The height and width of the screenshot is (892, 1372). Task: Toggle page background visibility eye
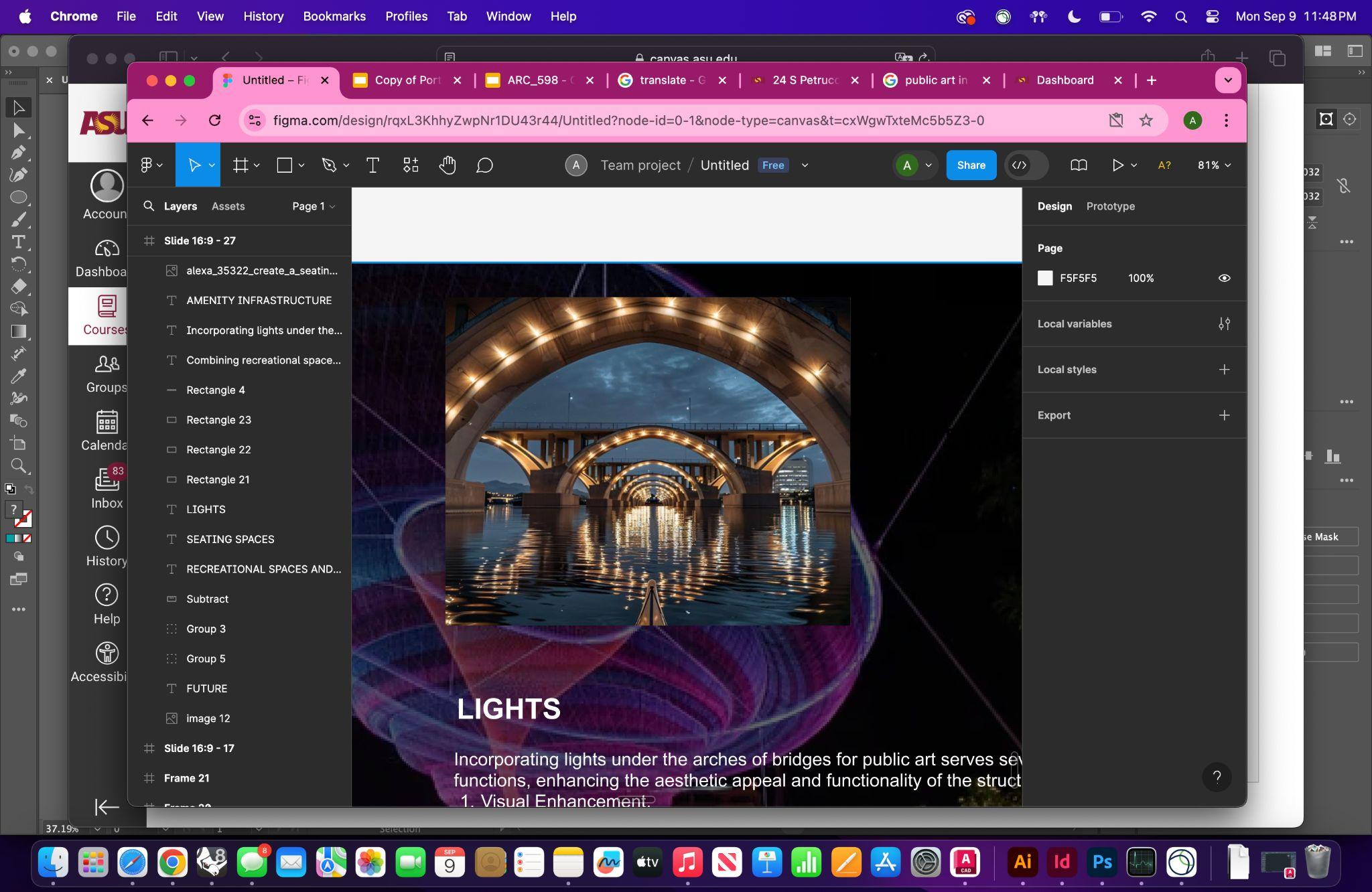click(1224, 278)
